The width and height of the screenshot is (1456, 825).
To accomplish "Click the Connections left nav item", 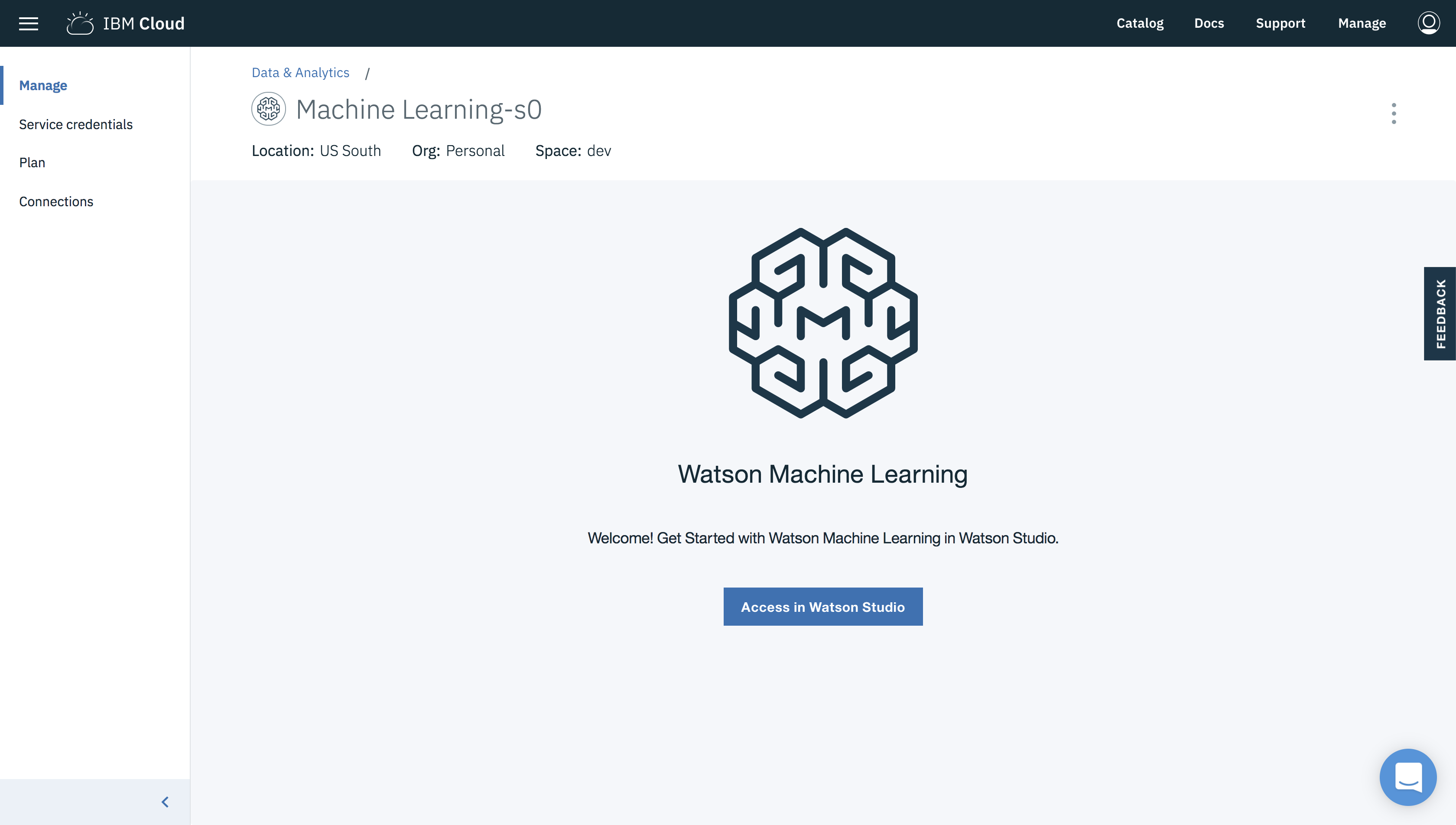I will coord(56,201).
